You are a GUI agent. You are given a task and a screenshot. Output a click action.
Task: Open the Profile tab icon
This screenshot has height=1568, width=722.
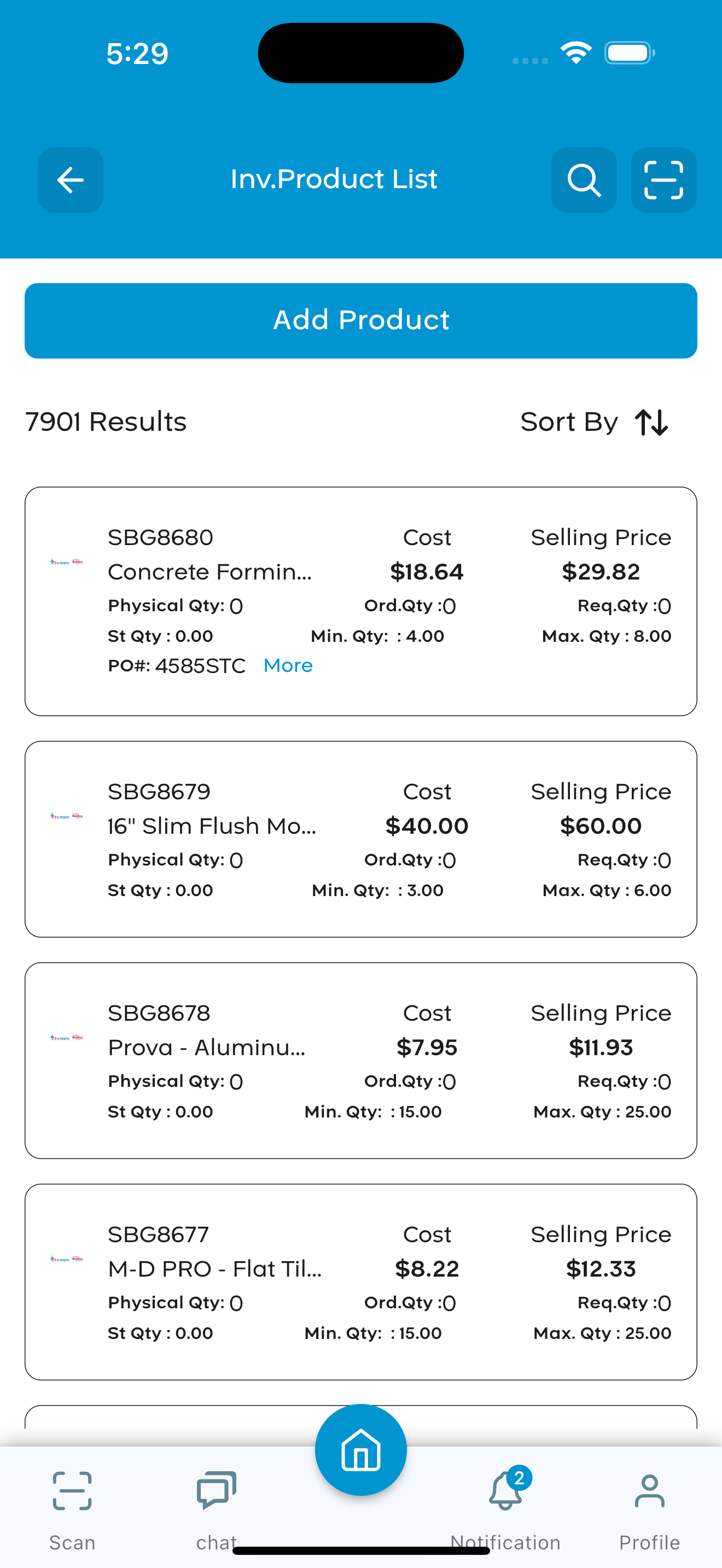point(650,1491)
